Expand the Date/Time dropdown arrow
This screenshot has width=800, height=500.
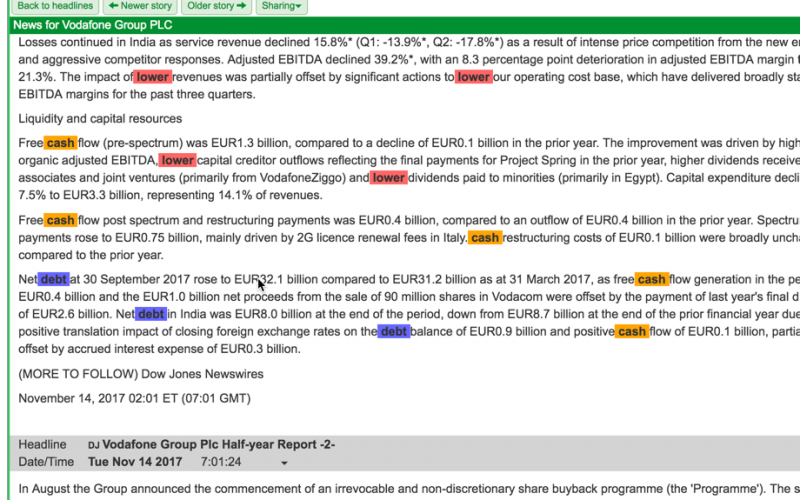(x=284, y=463)
